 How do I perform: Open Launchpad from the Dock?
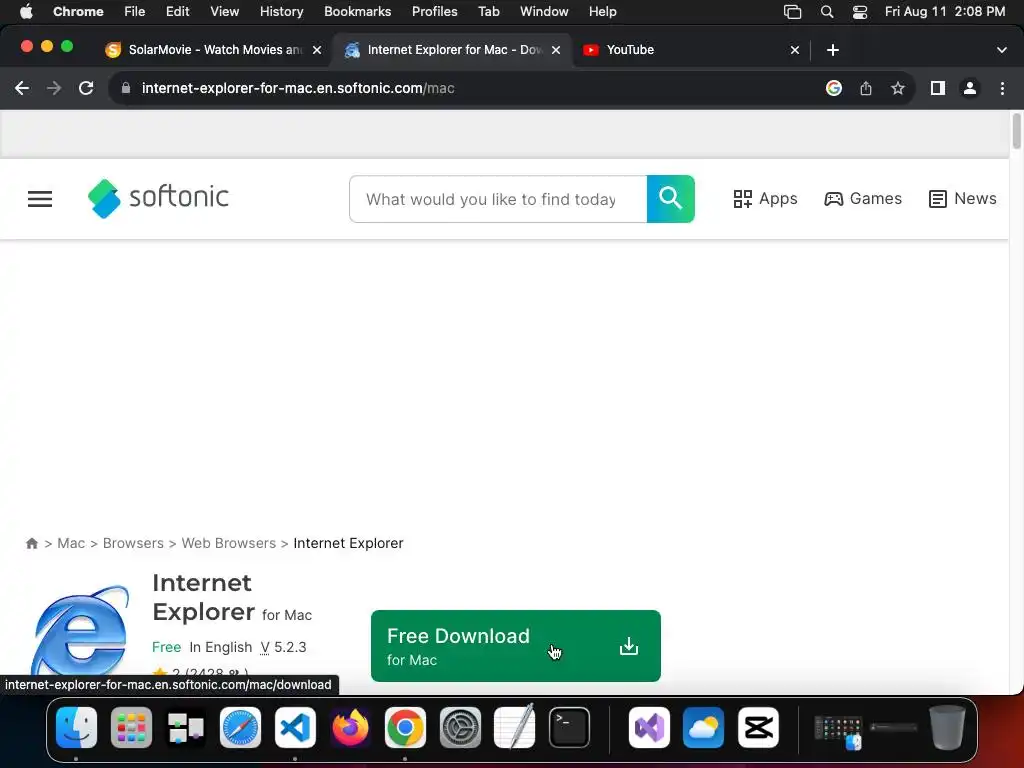click(131, 727)
